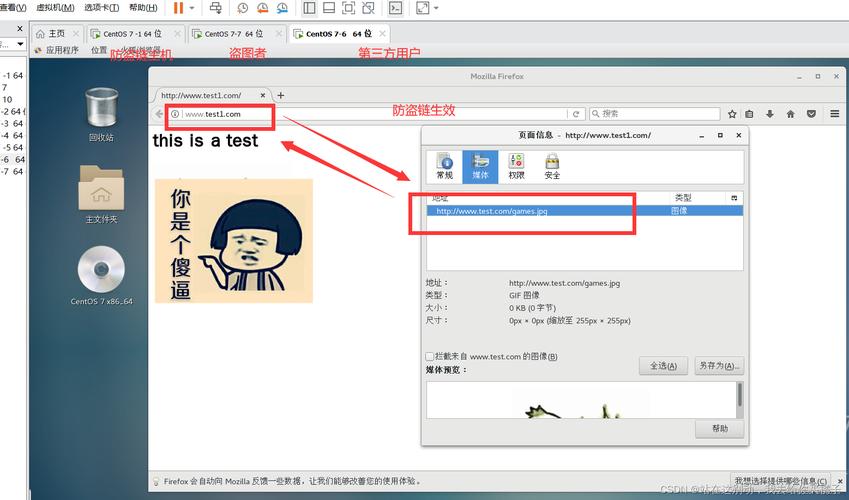Dismiss the Firefox data notification bar with its X

tap(840, 480)
